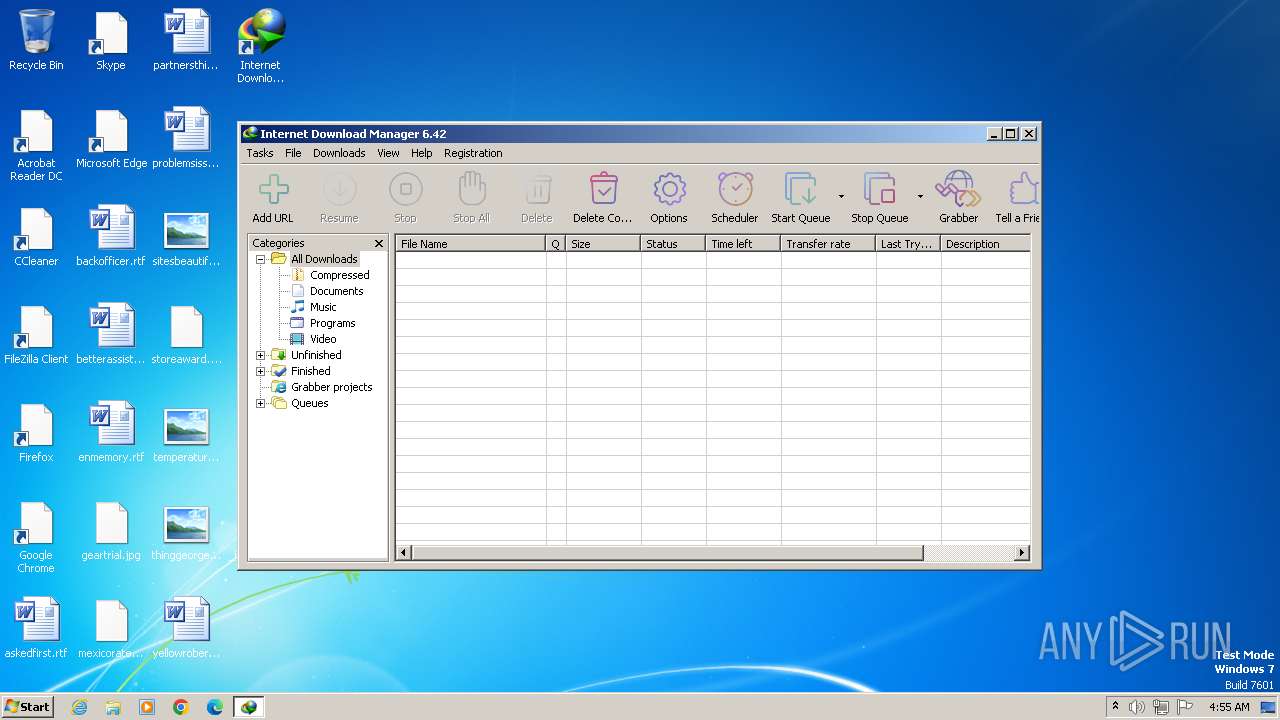Select the Firefox desktop shortcut
This screenshot has width=1280, height=720.
click(x=36, y=432)
